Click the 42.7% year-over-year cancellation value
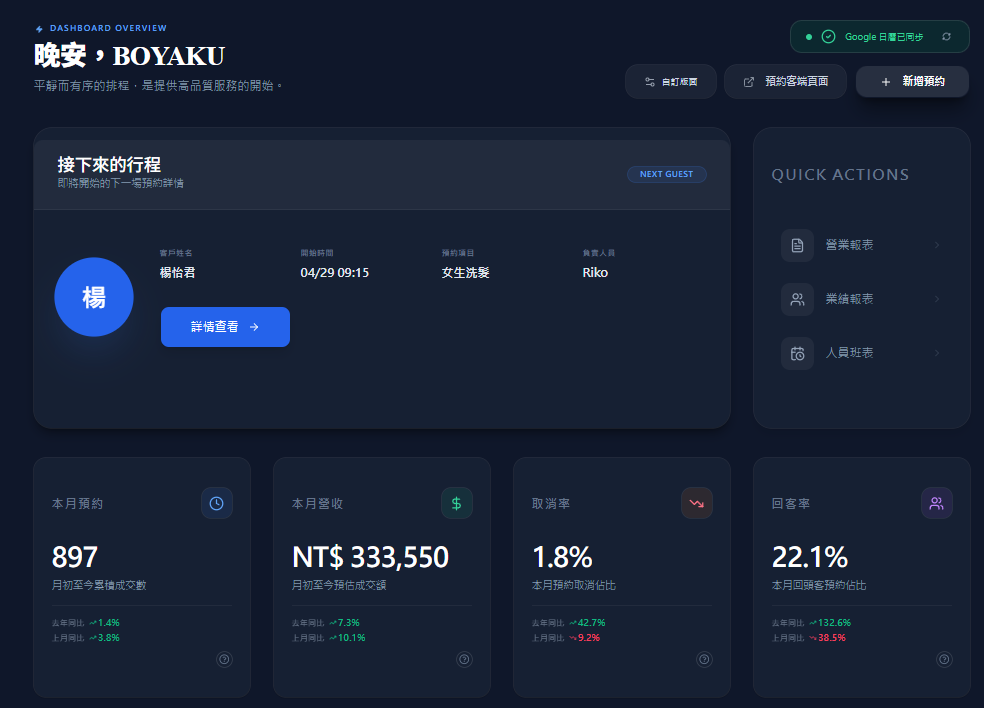The height and width of the screenshot is (708, 984). click(592, 623)
